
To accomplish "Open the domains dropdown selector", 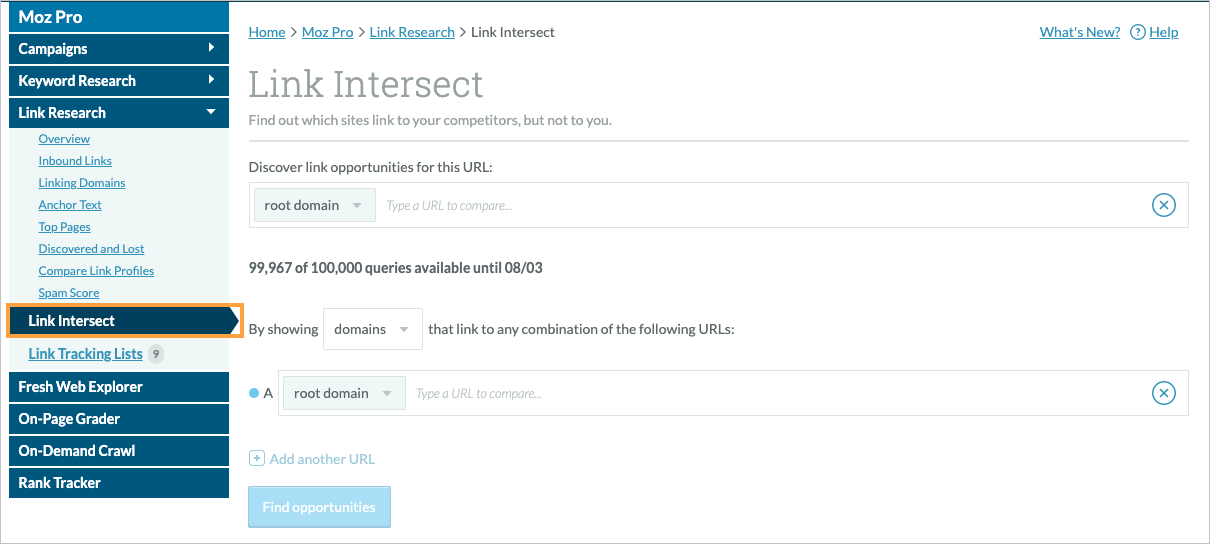I will coord(372,329).
